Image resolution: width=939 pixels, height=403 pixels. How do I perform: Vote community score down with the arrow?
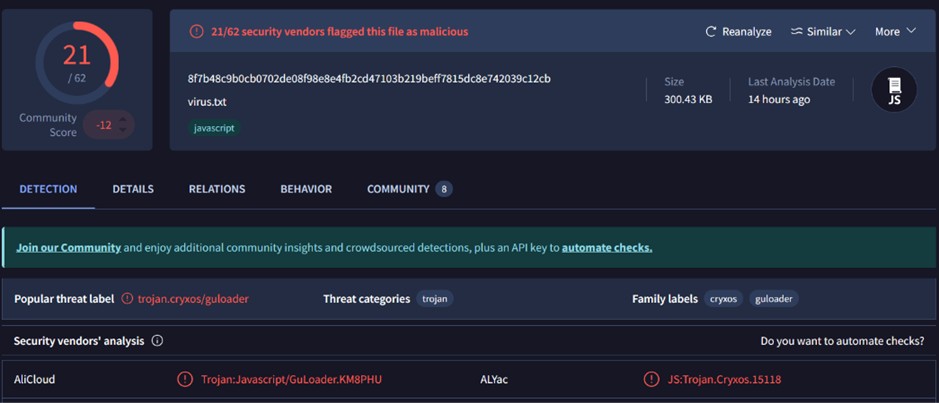pyautogui.click(x=123, y=131)
